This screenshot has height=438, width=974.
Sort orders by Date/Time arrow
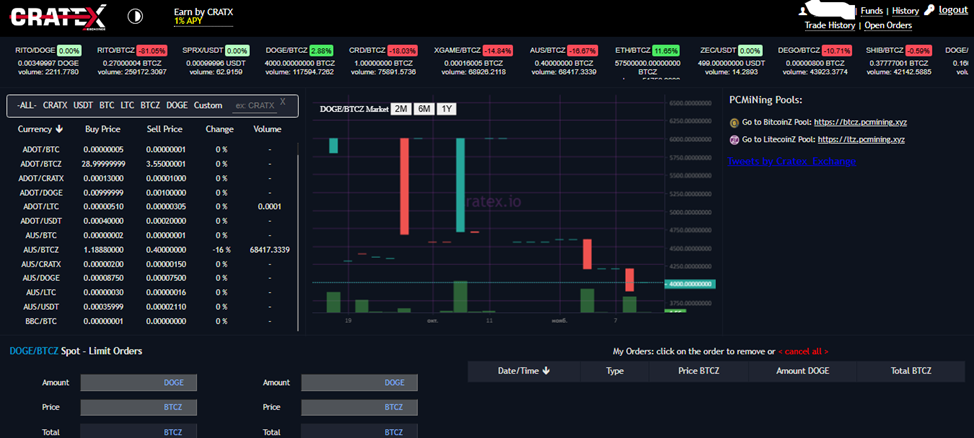545,371
